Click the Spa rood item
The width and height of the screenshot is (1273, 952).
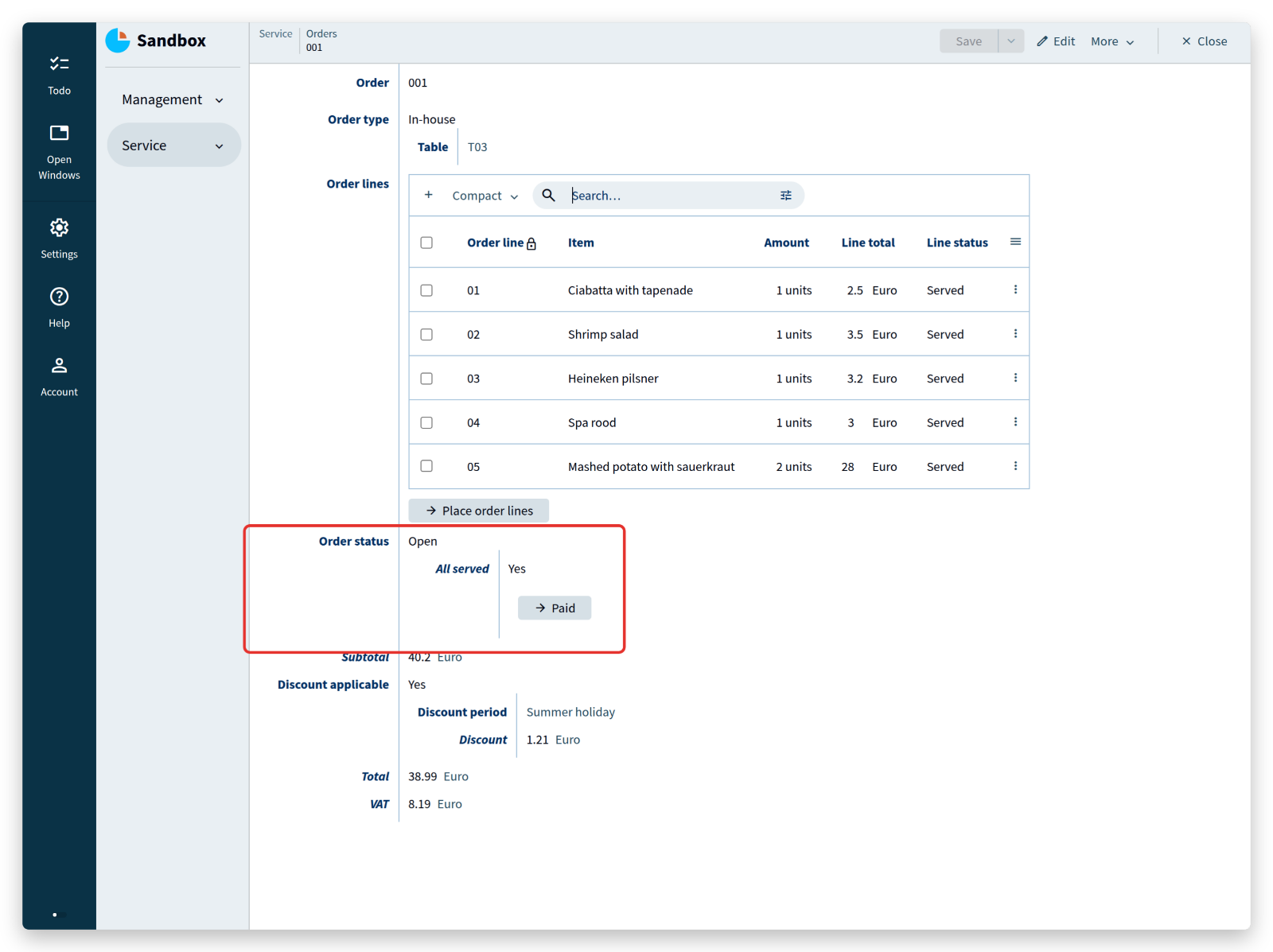point(592,423)
